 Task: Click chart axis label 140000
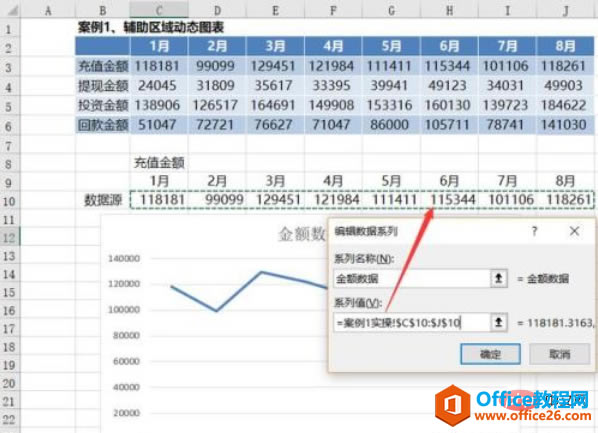124,258
